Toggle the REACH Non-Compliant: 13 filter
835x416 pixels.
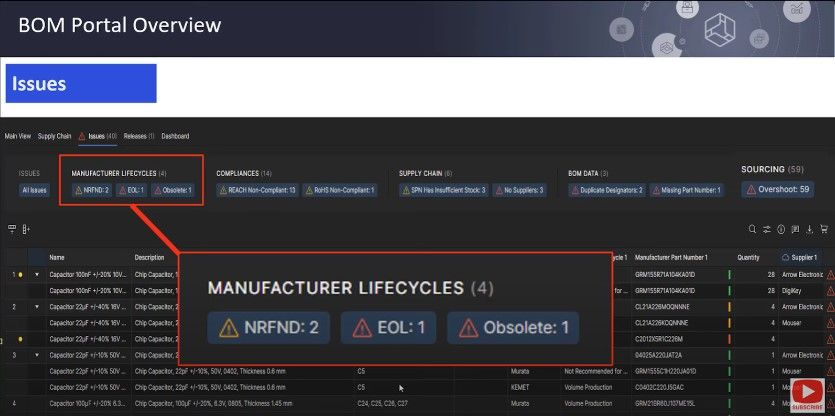click(256, 190)
